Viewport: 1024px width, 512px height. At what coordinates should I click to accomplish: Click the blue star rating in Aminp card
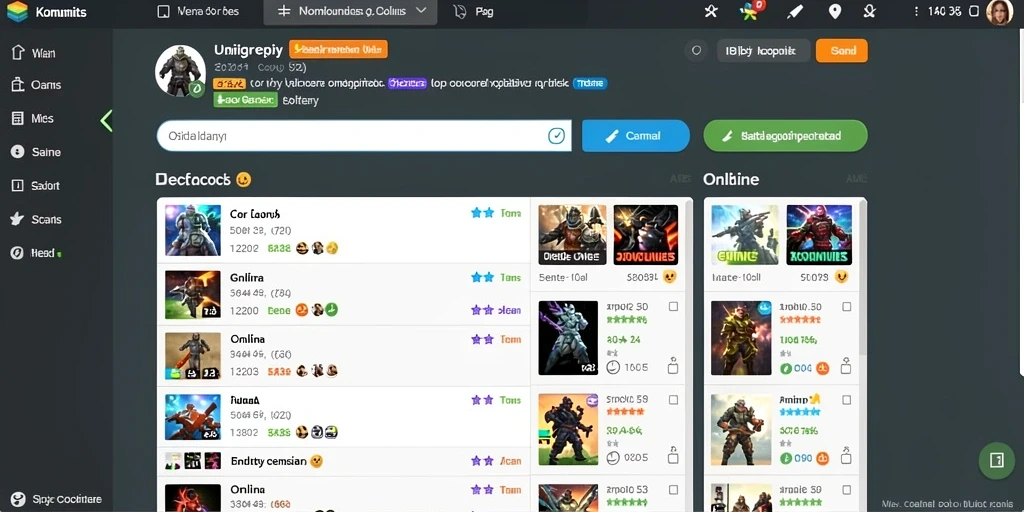click(800, 413)
